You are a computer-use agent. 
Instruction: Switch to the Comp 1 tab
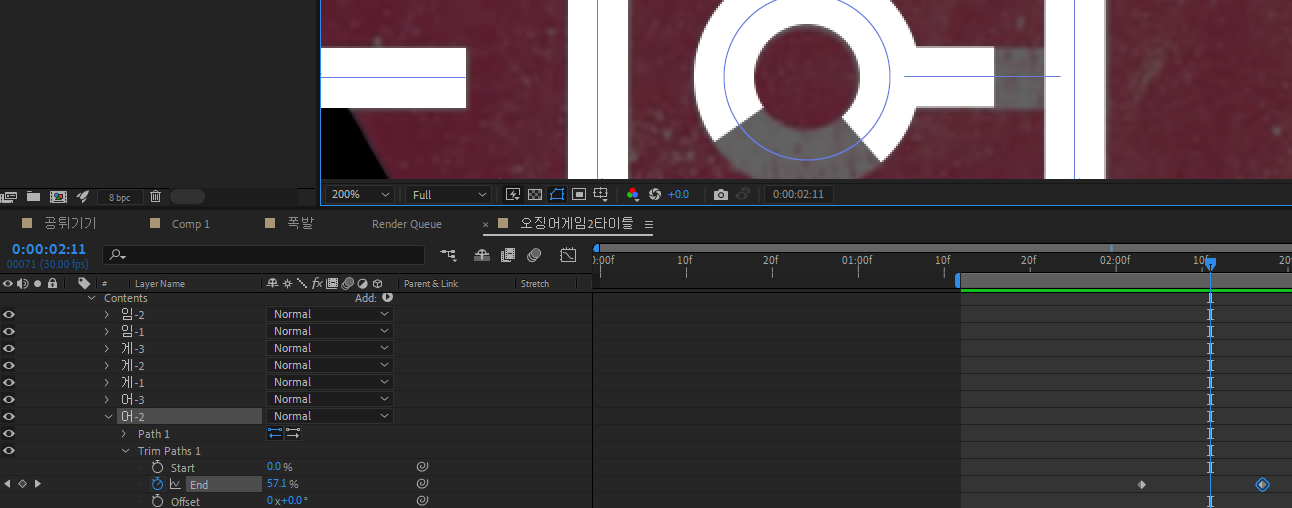pyautogui.click(x=190, y=224)
